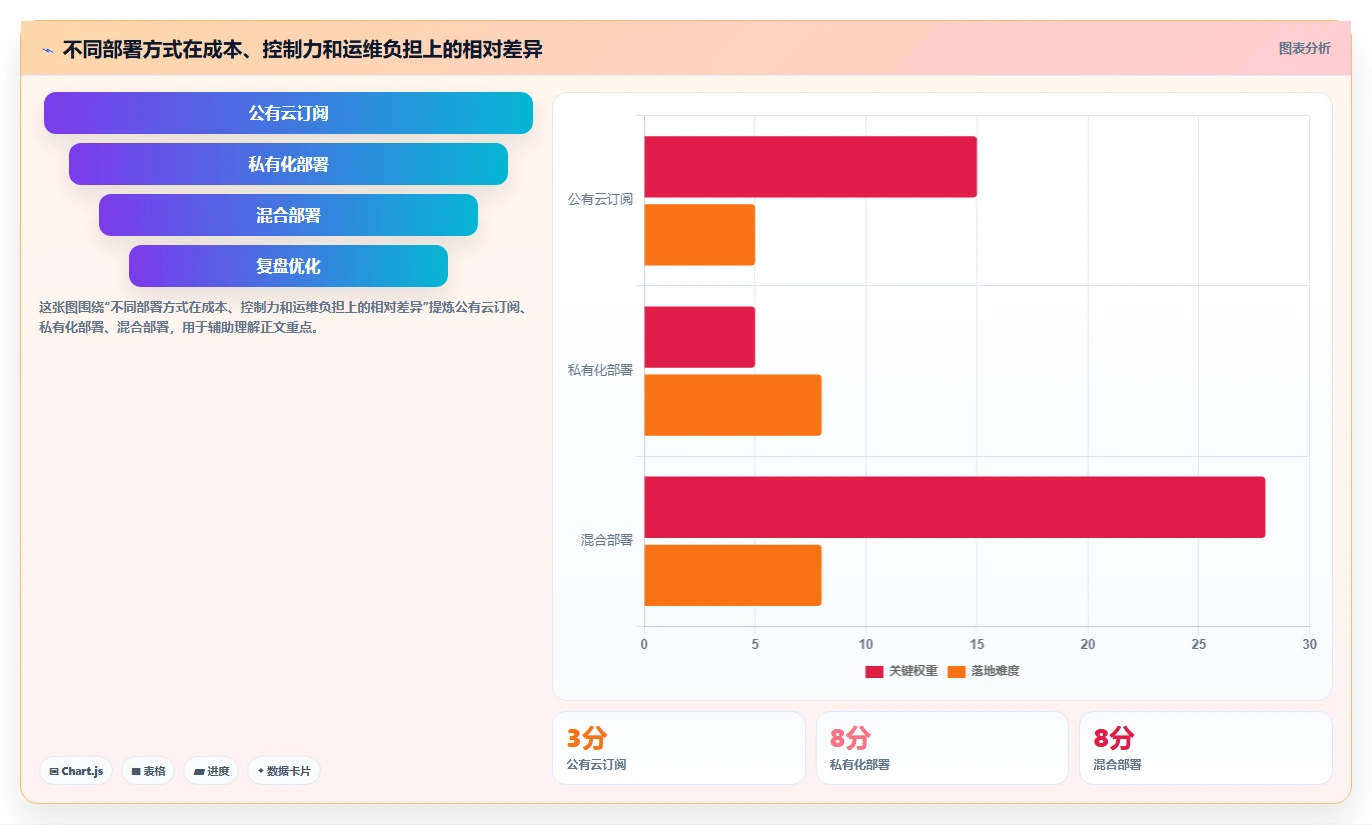This screenshot has height=825, width=1372.
Task: Click the 私有化部署 y-axis label
Action: (x=600, y=370)
